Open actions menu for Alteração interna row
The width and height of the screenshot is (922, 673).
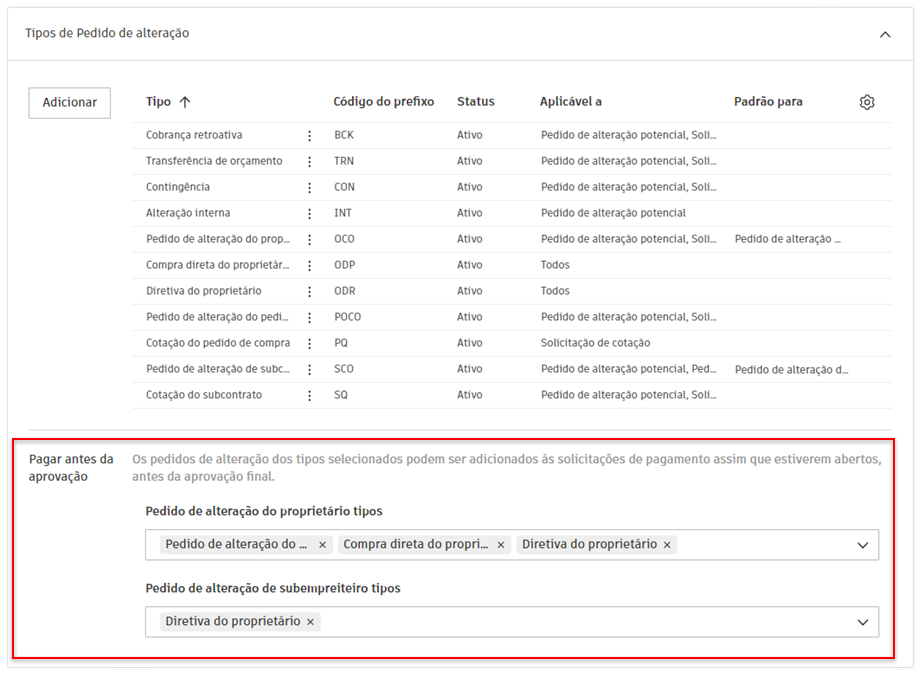tap(310, 213)
